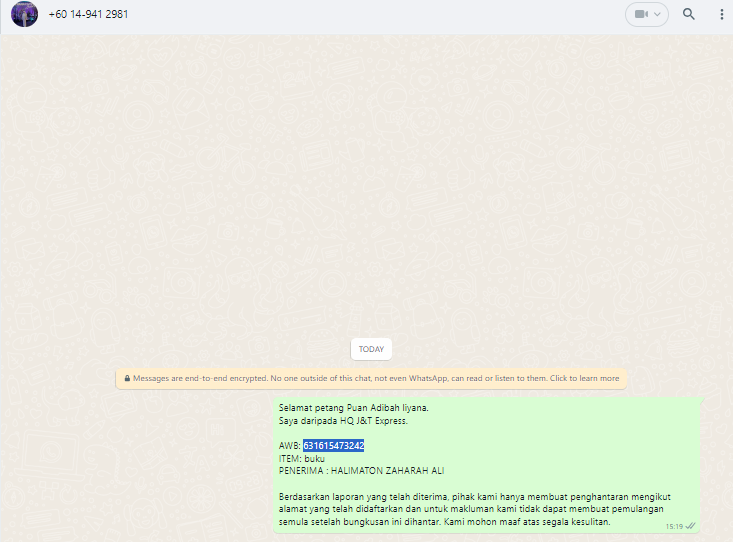Click the double-tick delivery status icon
The height and width of the screenshot is (542, 733).
690,526
